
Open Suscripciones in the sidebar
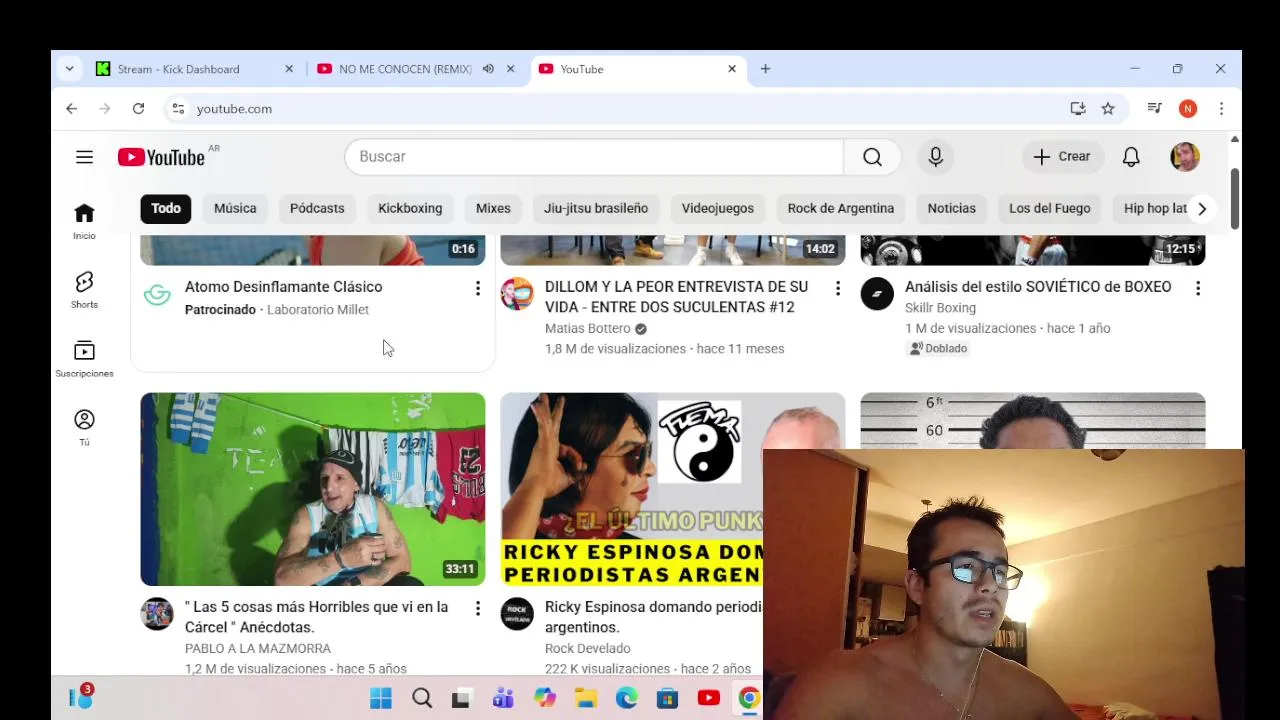click(x=84, y=359)
